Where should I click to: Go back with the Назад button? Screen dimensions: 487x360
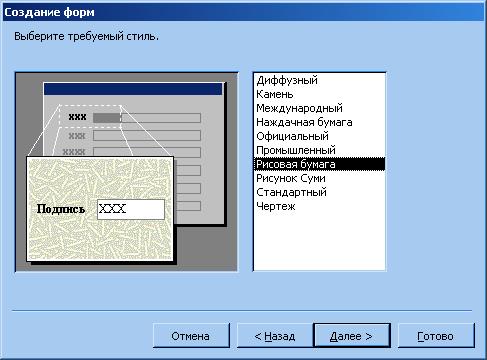275,336
